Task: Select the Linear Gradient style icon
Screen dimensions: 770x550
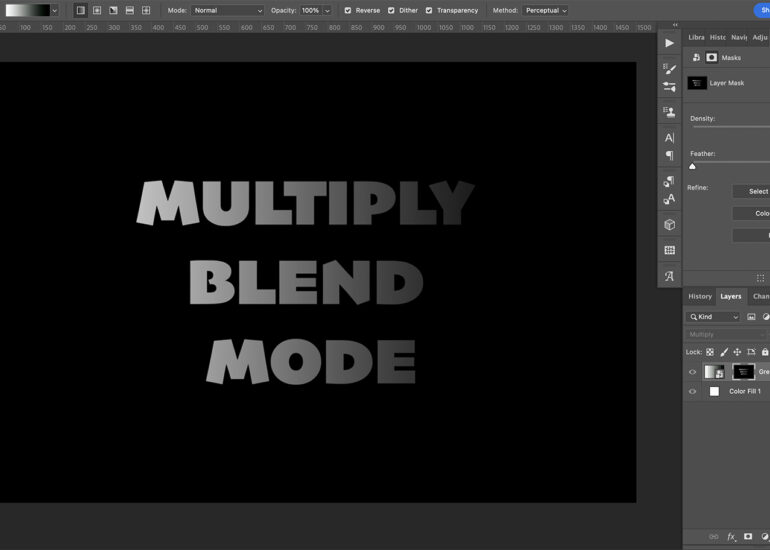Action: point(81,10)
